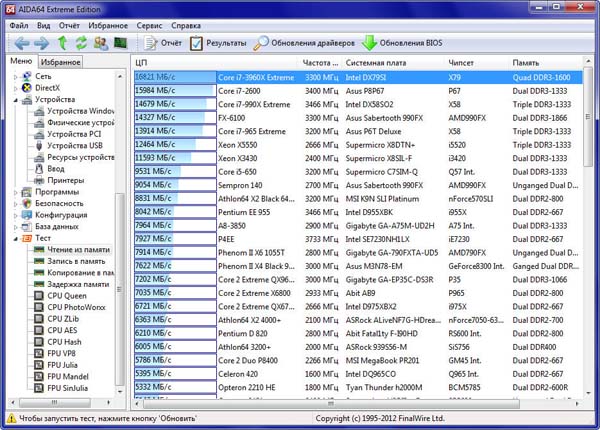This screenshot has height=430, width=600.
Task: Switch to the Избранное tab
Action: coord(61,62)
